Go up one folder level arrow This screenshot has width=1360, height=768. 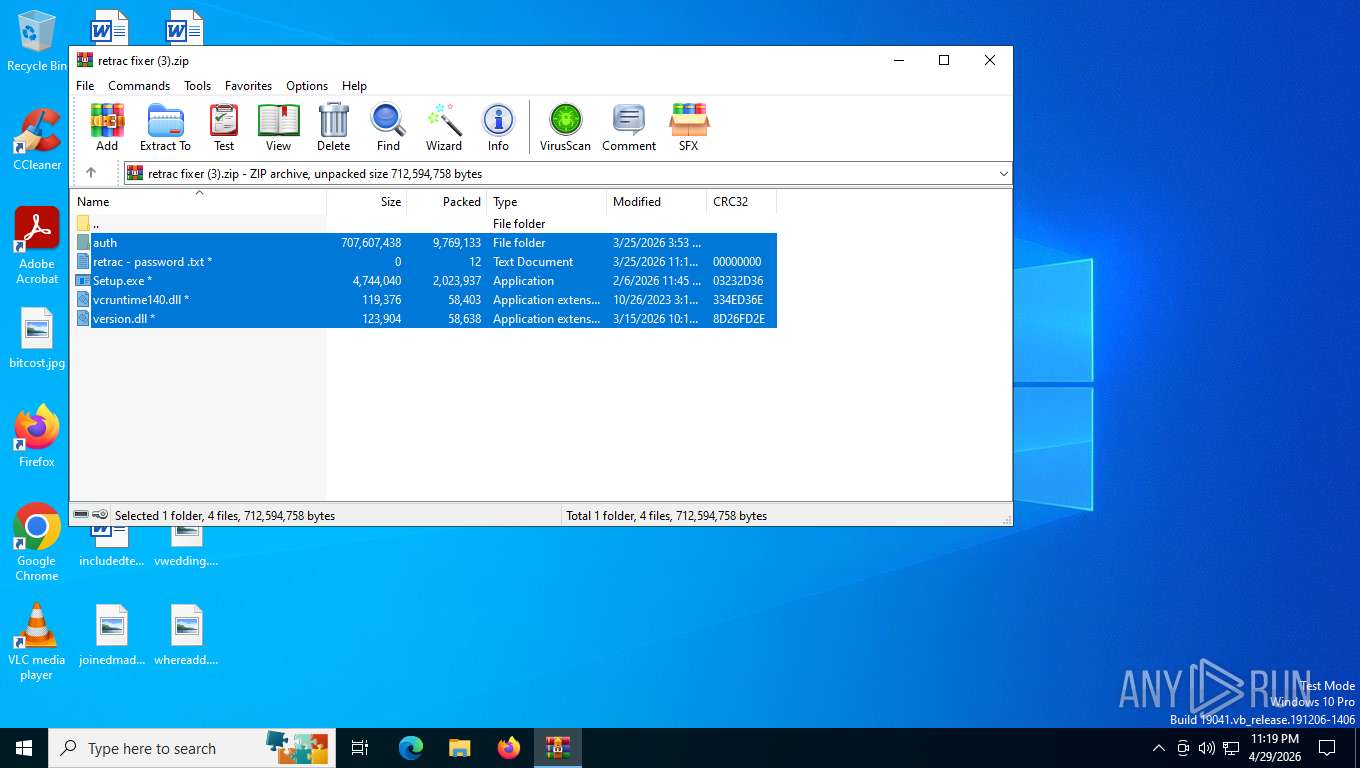tap(91, 173)
